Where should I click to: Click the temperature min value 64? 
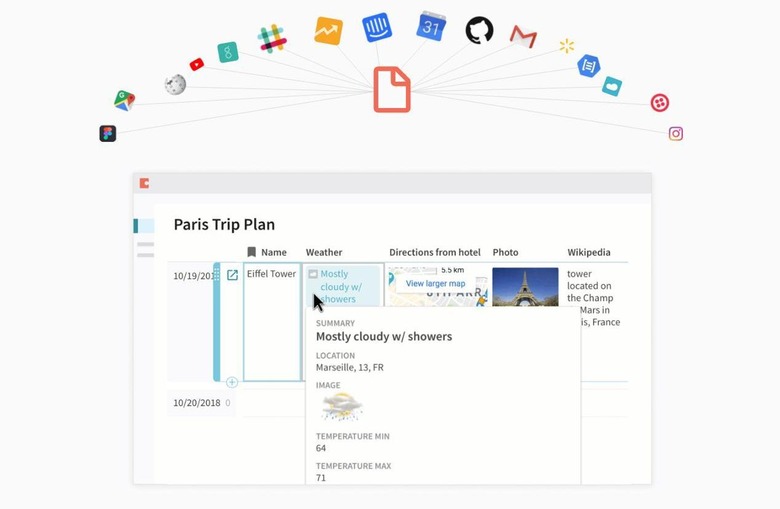(x=321, y=448)
